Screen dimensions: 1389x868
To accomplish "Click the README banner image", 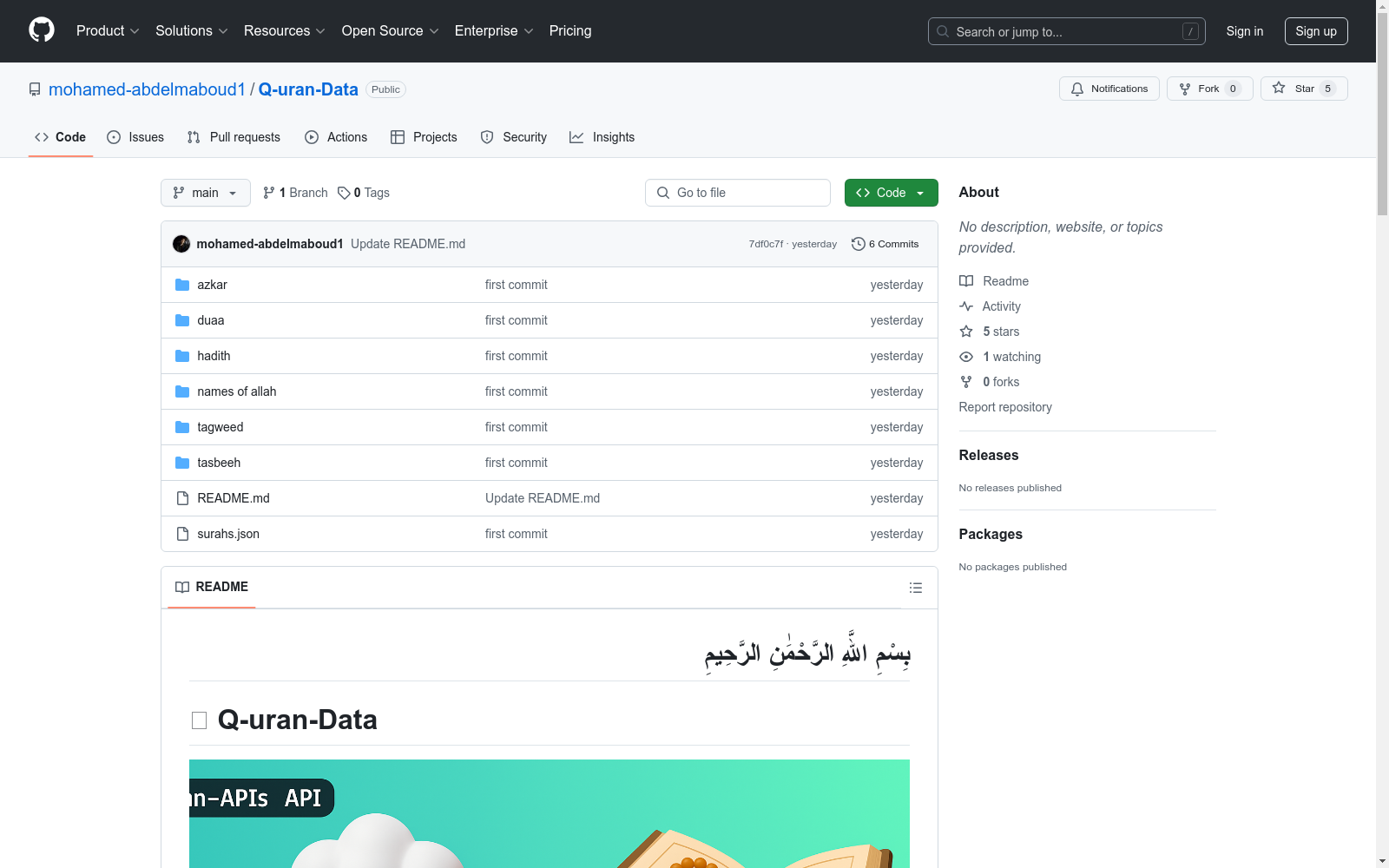I will (550, 813).
